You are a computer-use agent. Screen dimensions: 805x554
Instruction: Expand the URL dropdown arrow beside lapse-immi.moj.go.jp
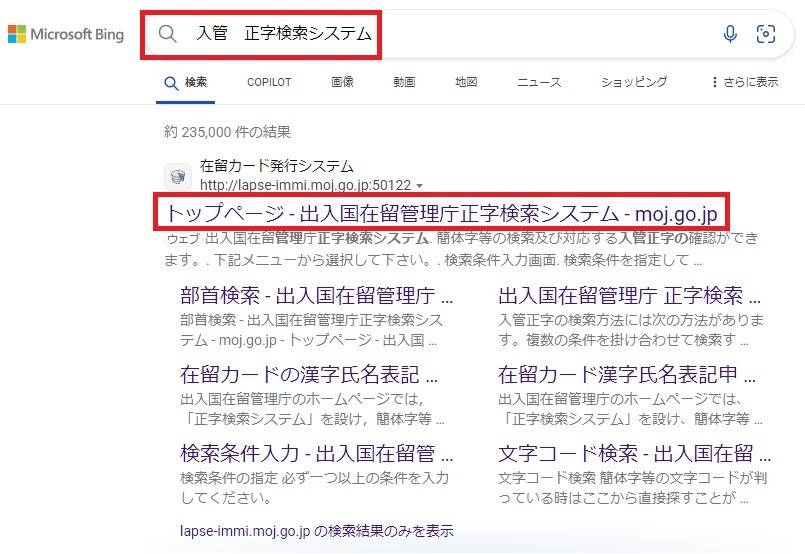(x=419, y=186)
